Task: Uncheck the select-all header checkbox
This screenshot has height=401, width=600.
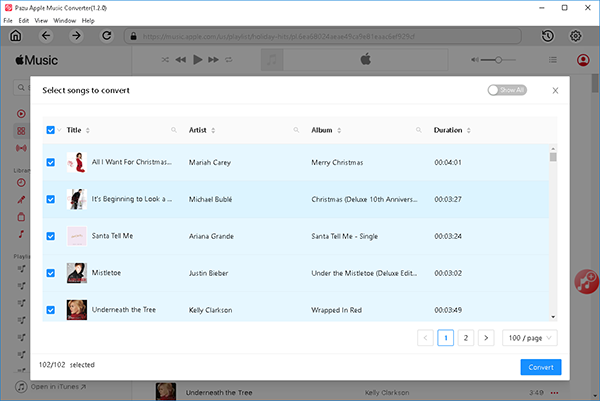Action: [51, 130]
